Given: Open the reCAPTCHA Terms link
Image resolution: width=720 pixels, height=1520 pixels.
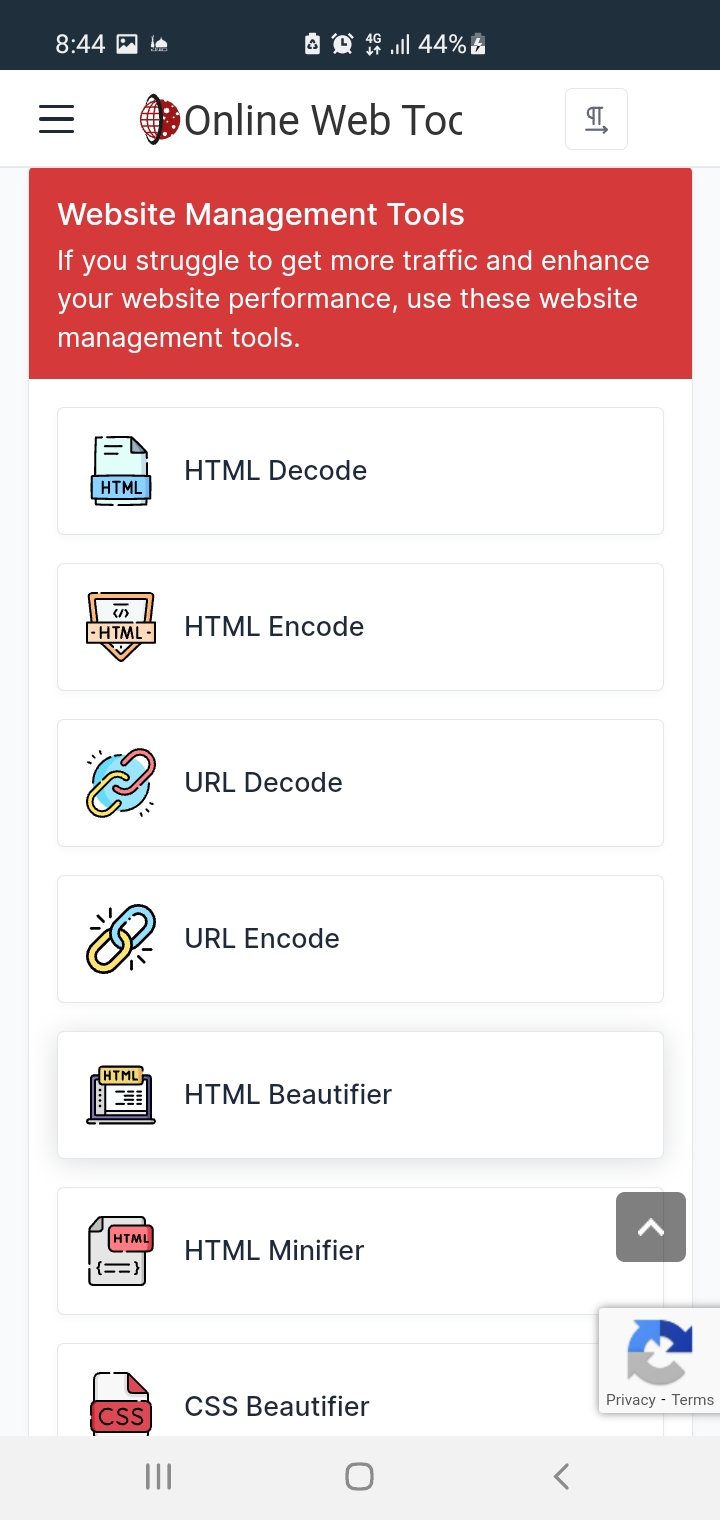Looking at the screenshot, I should 693,1400.
